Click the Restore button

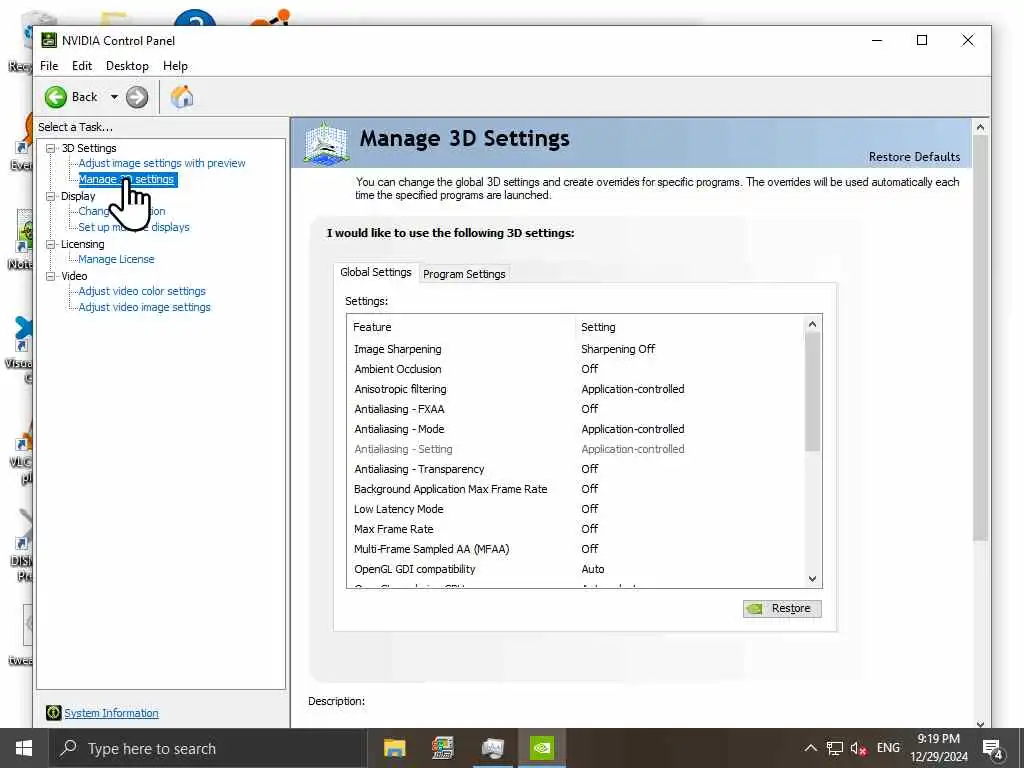(x=782, y=609)
